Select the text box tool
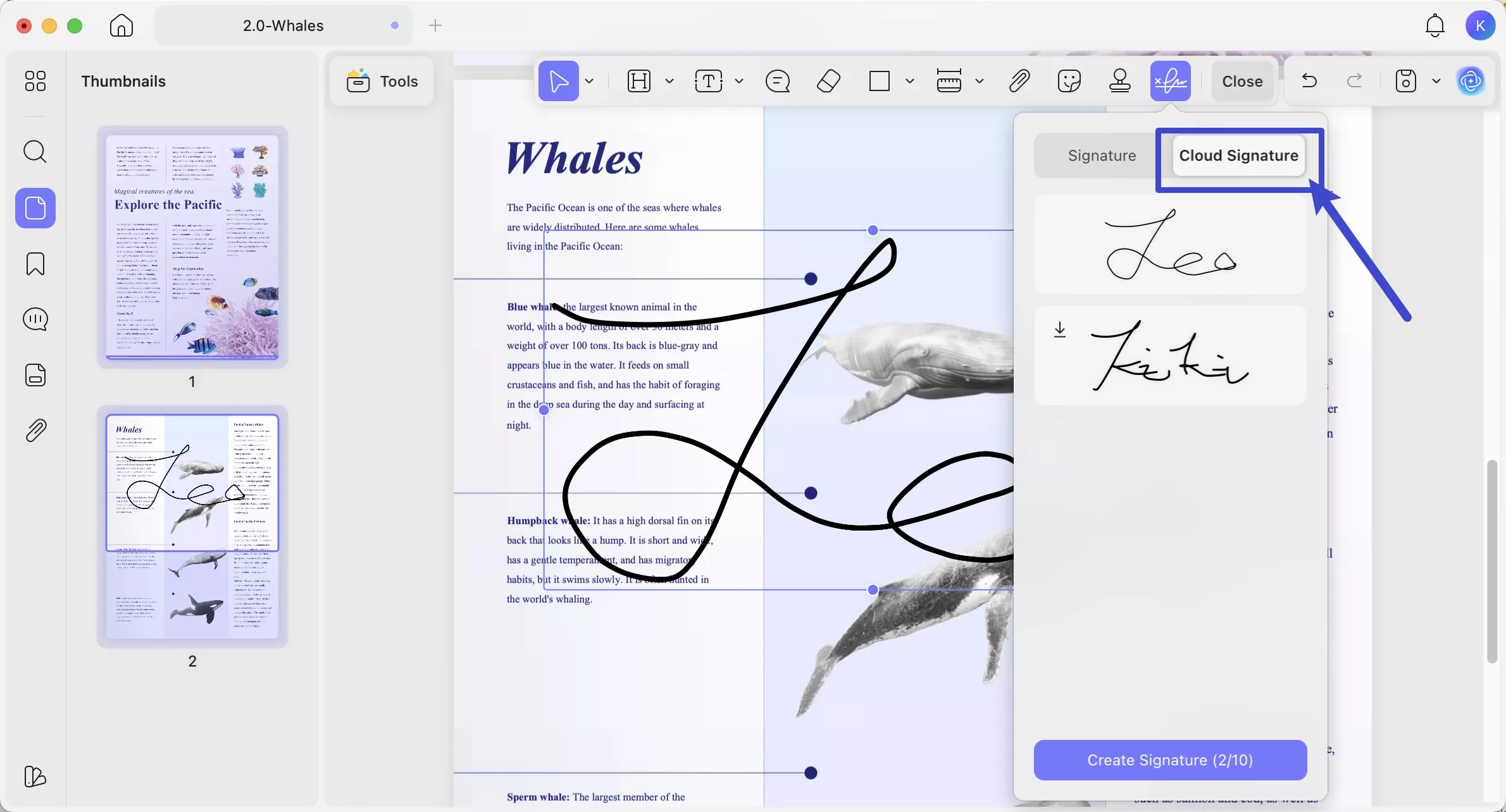 pyautogui.click(x=709, y=81)
